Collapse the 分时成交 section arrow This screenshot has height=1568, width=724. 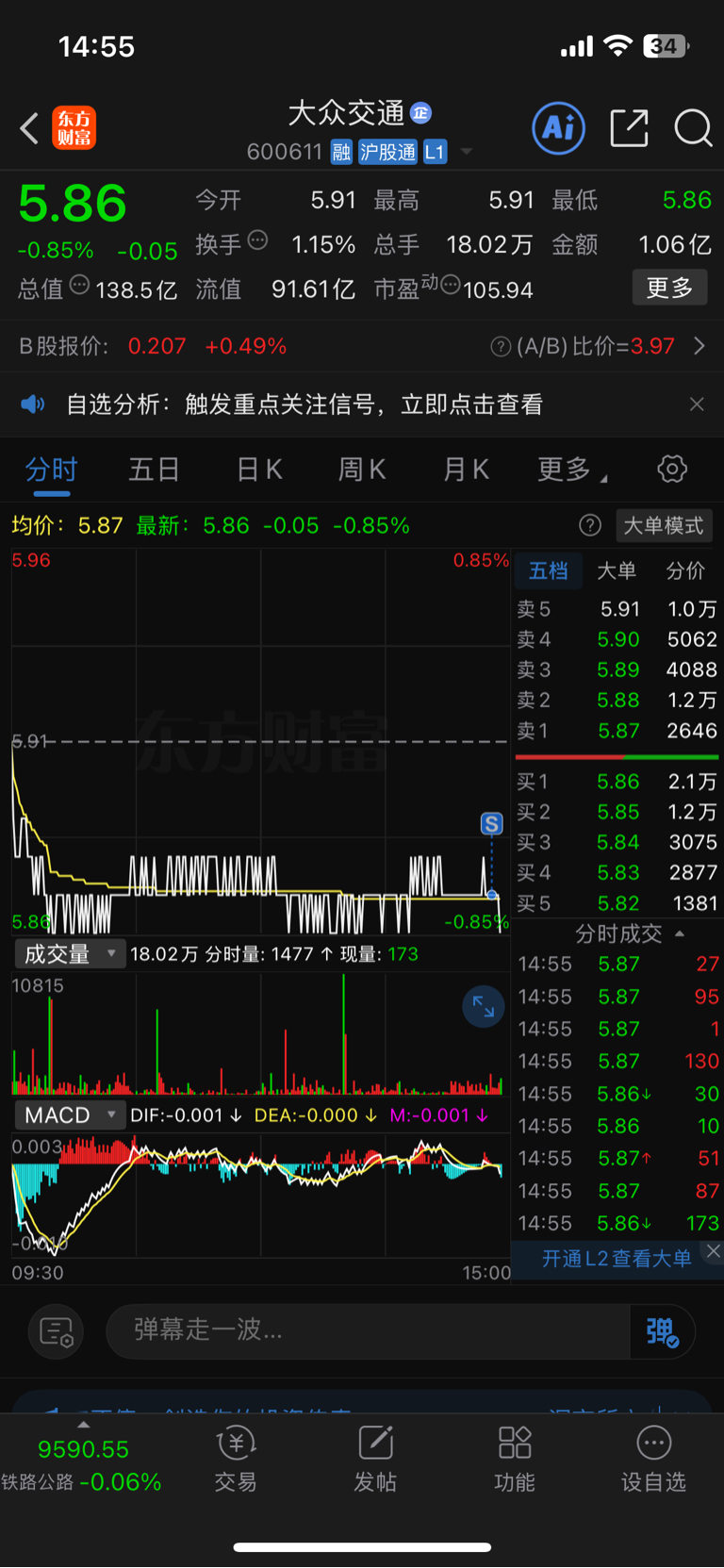click(680, 933)
